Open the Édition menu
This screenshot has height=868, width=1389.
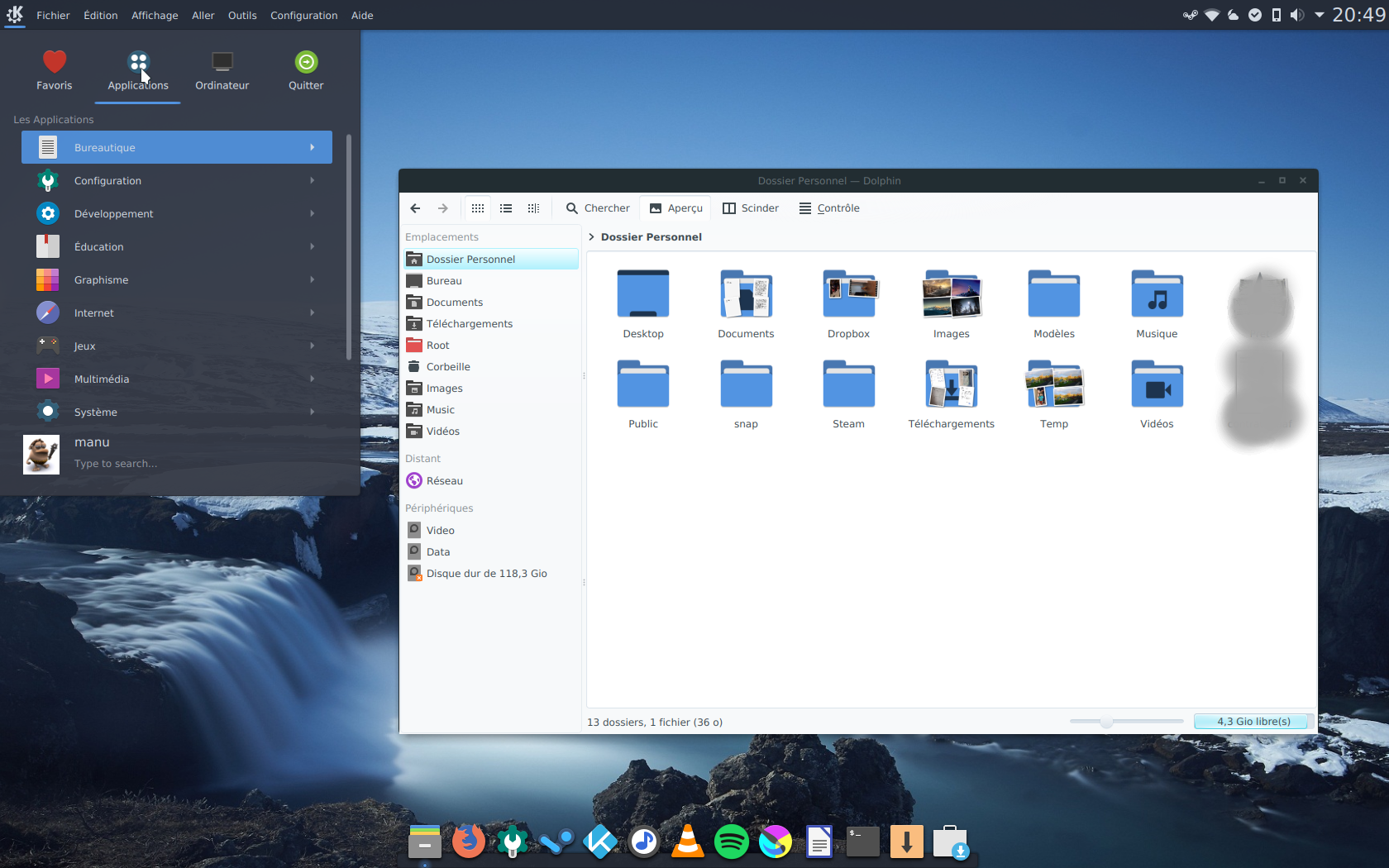click(x=101, y=15)
